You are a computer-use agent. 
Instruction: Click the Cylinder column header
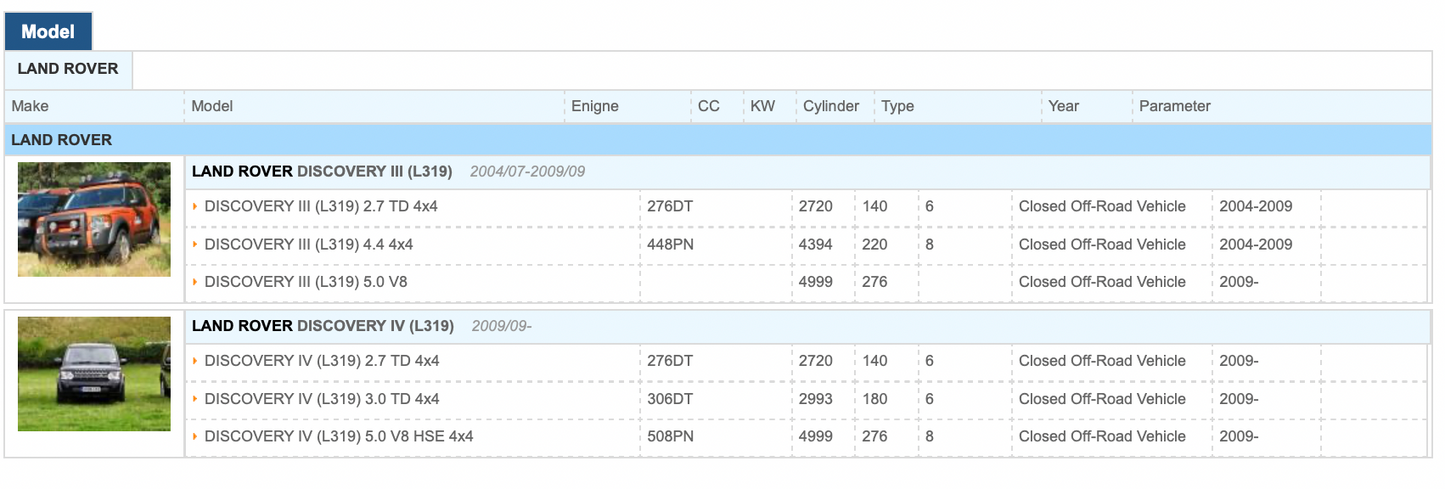pyautogui.click(x=830, y=106)
